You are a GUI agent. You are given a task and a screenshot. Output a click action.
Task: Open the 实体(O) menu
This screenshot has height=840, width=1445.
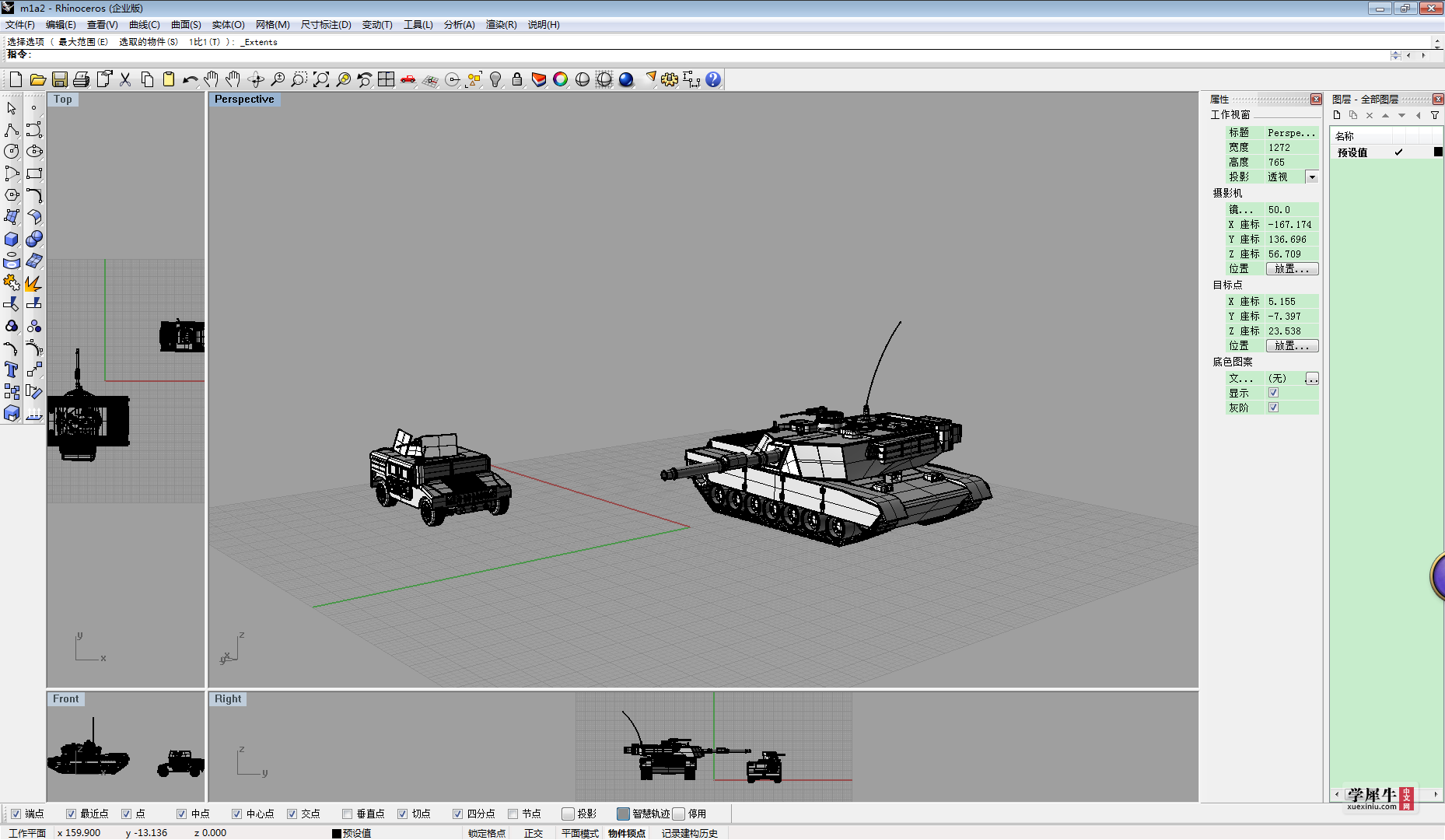click(x=228, y=25)
